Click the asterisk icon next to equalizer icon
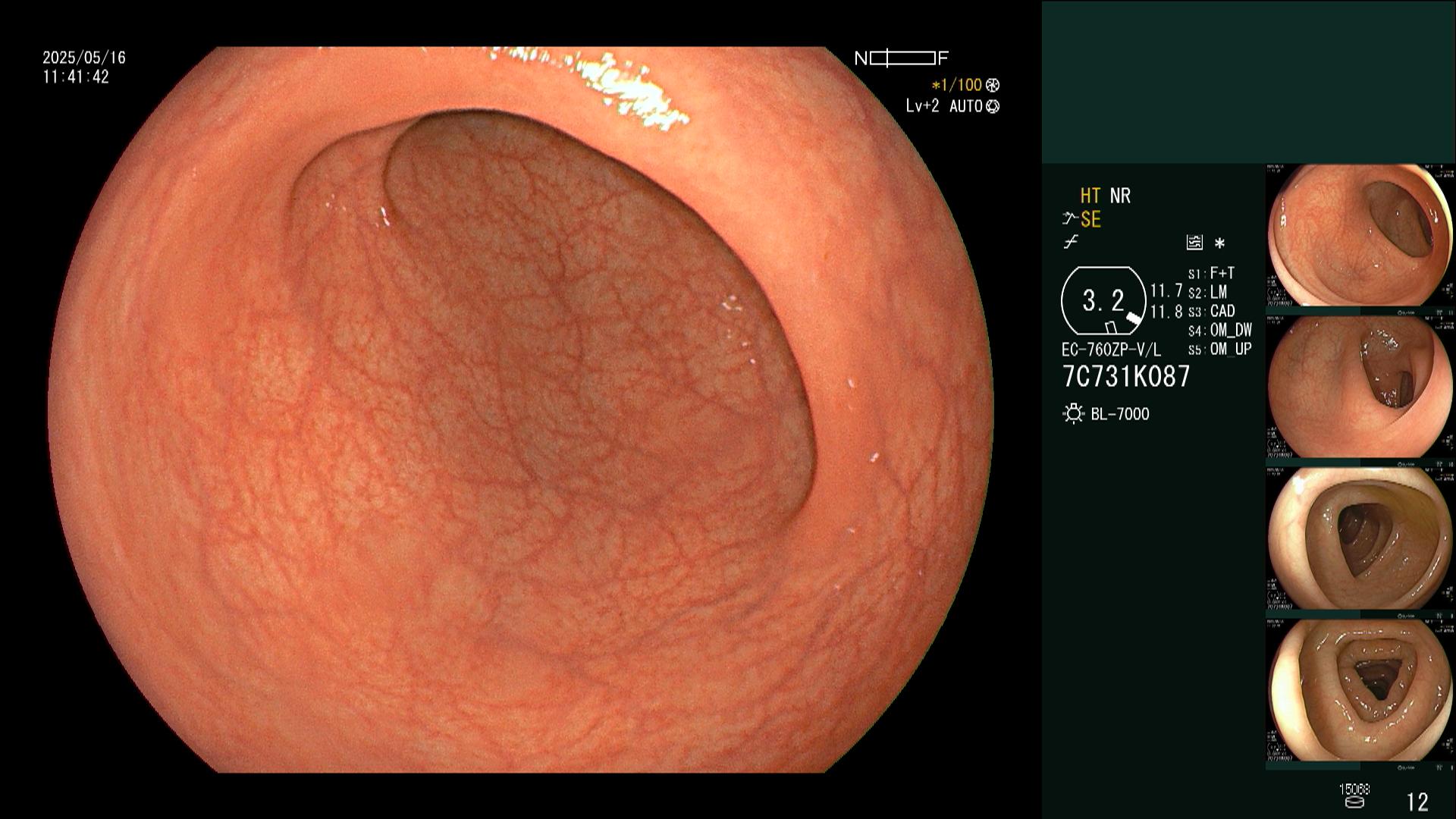 click(1219, 243)
